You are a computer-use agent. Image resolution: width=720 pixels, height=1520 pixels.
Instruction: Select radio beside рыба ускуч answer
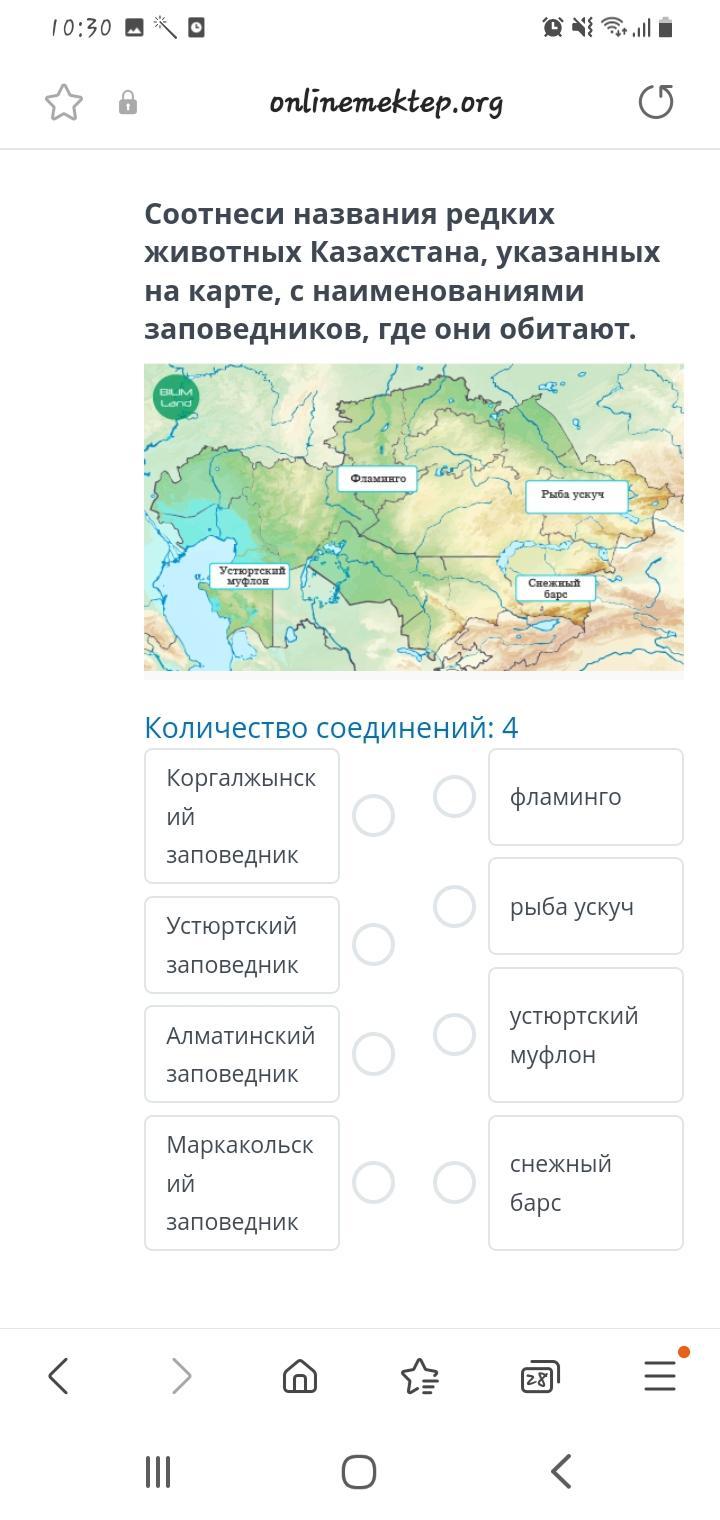pyautogui.click(x=454, y=906)
